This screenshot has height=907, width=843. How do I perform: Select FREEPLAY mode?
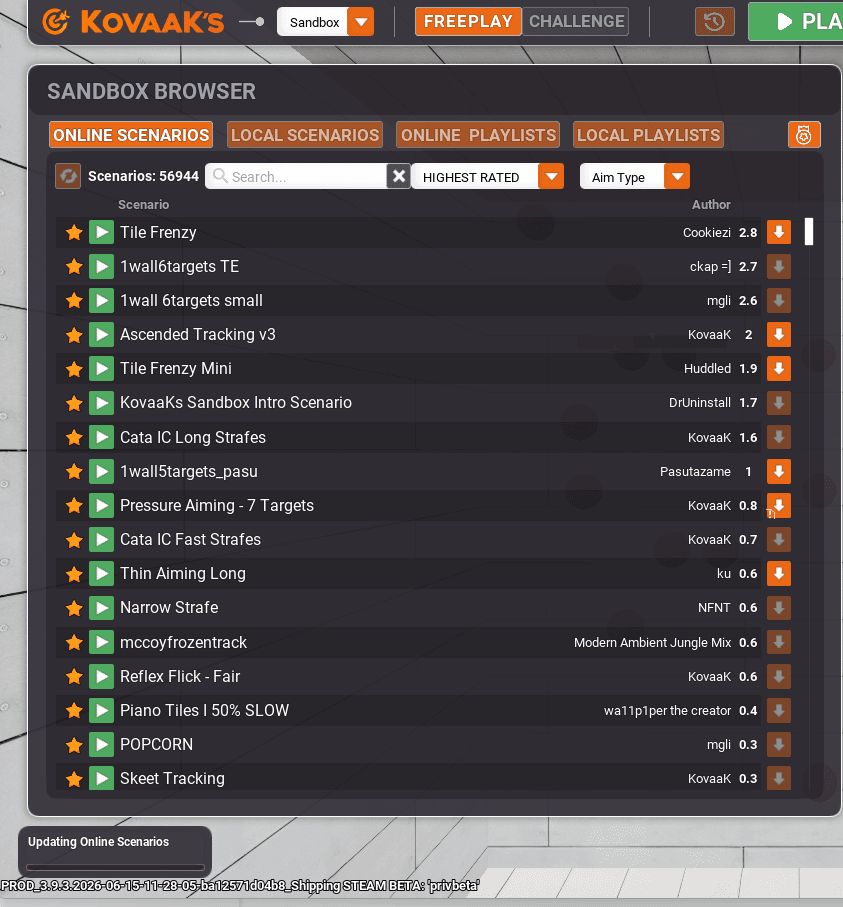(x=468, y=21)
